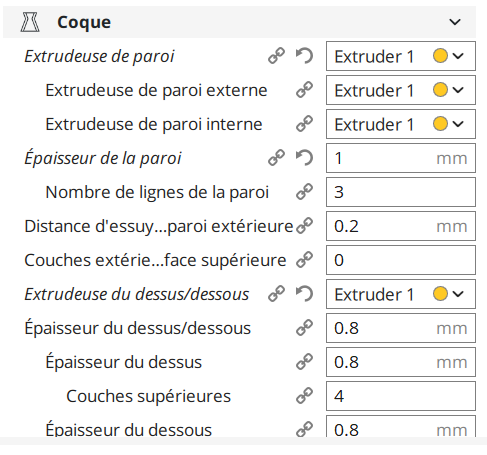Reset Extrudeuse du dessus/dessous with revert arrow
This screenshot has width=487, height=455.
point(304,294)
